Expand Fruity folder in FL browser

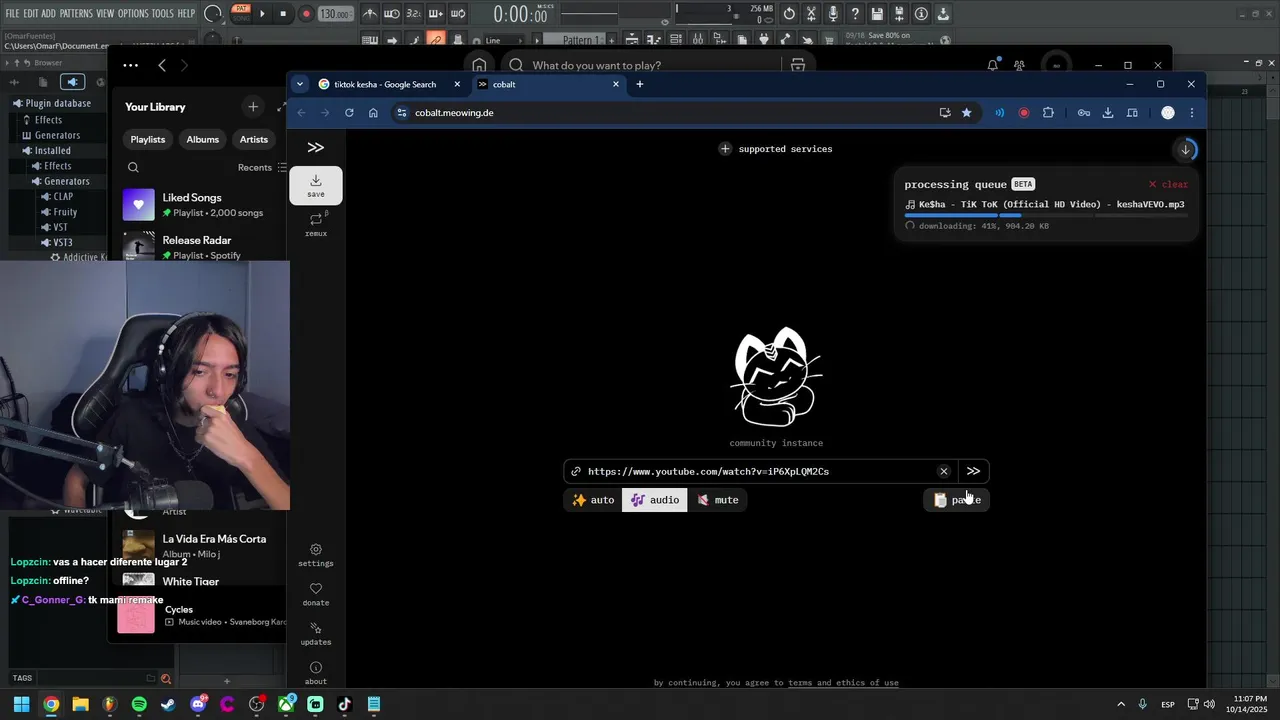click(x=58, y=212)
